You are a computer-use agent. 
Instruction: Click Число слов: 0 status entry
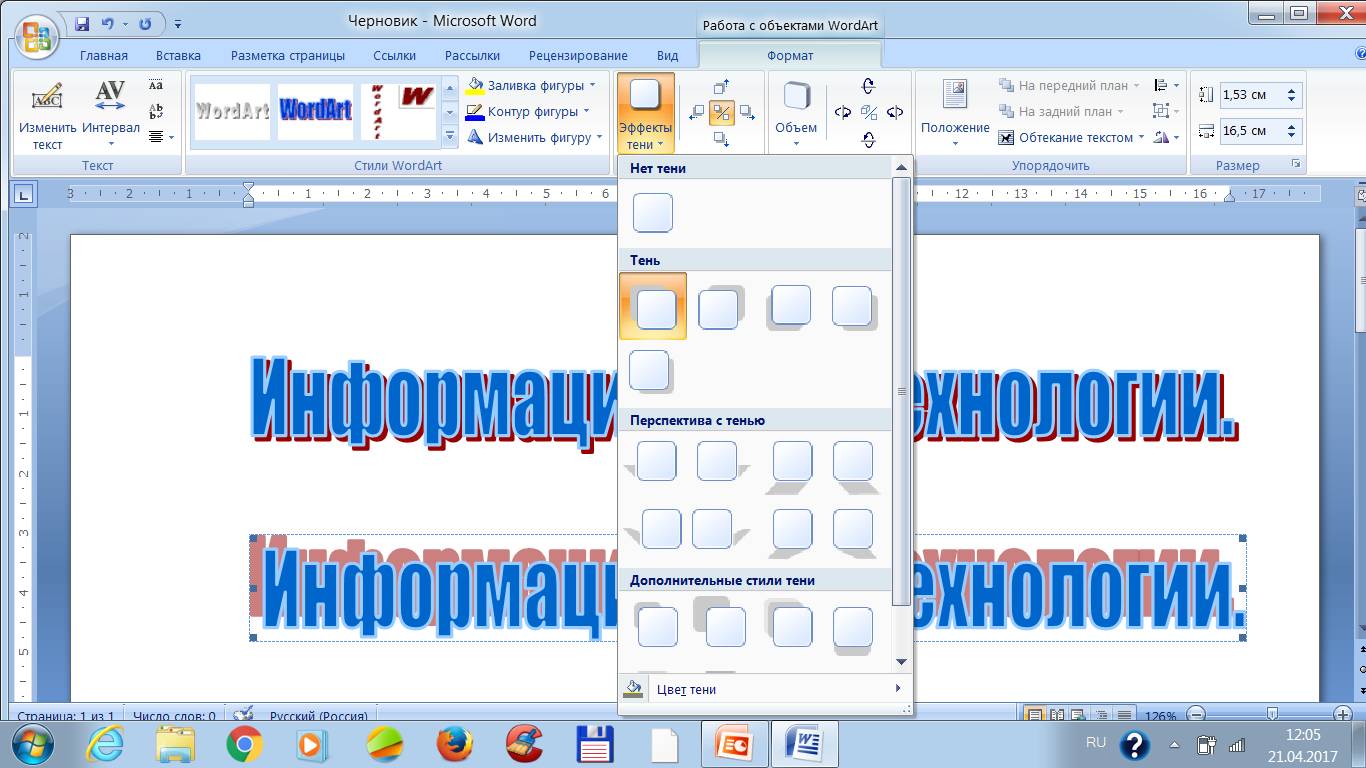tap(174, 716)
